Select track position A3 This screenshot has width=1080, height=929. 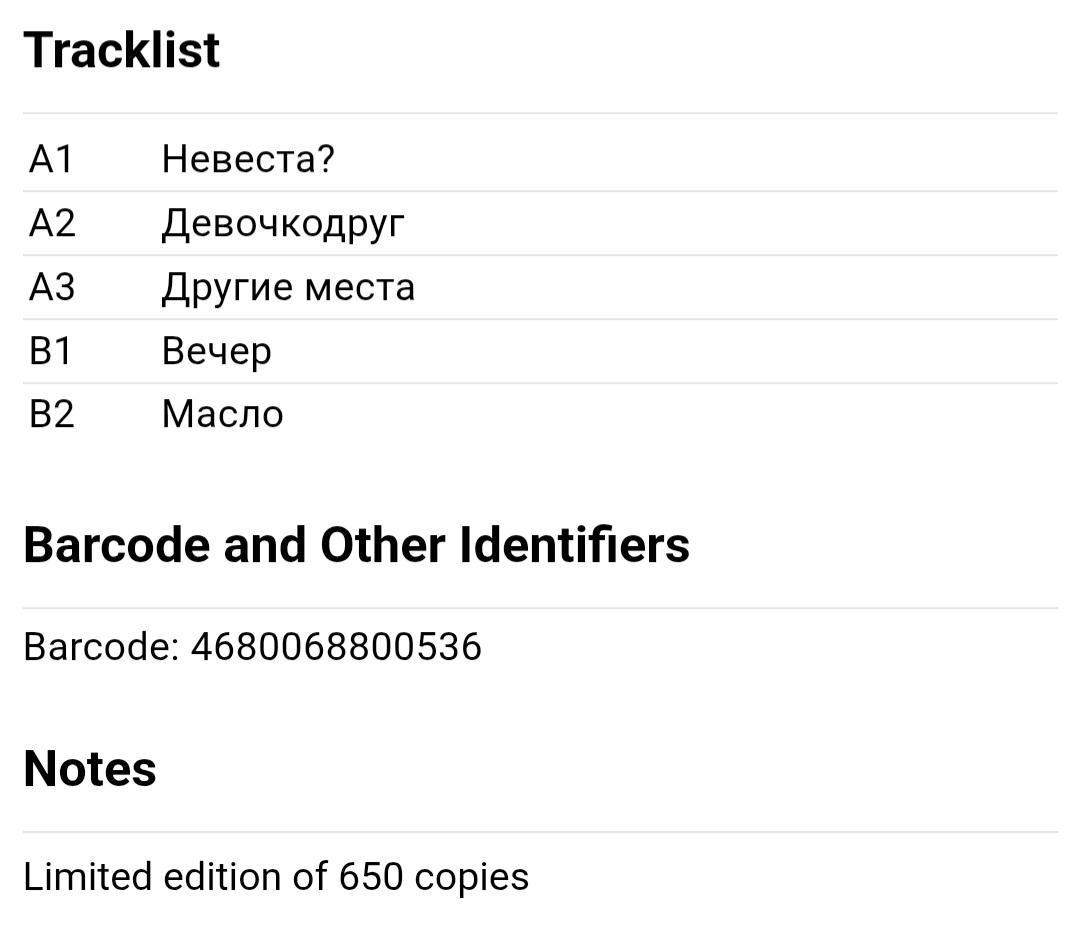click(x=52, y=287)
